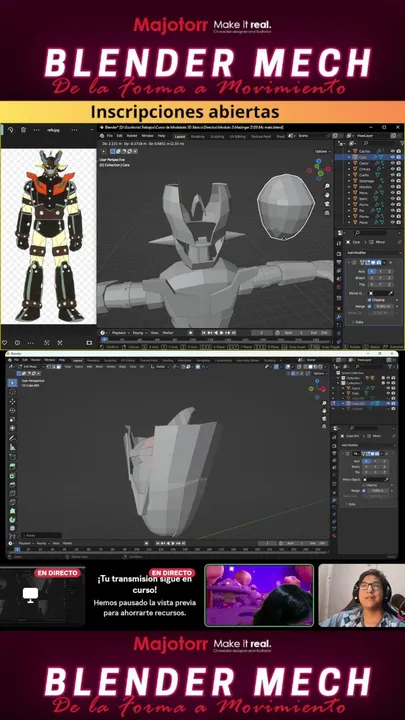Select the Inset Faces tool in Cube.003 window
This screenshot has height=720, width=405.
tap(12, 475)
